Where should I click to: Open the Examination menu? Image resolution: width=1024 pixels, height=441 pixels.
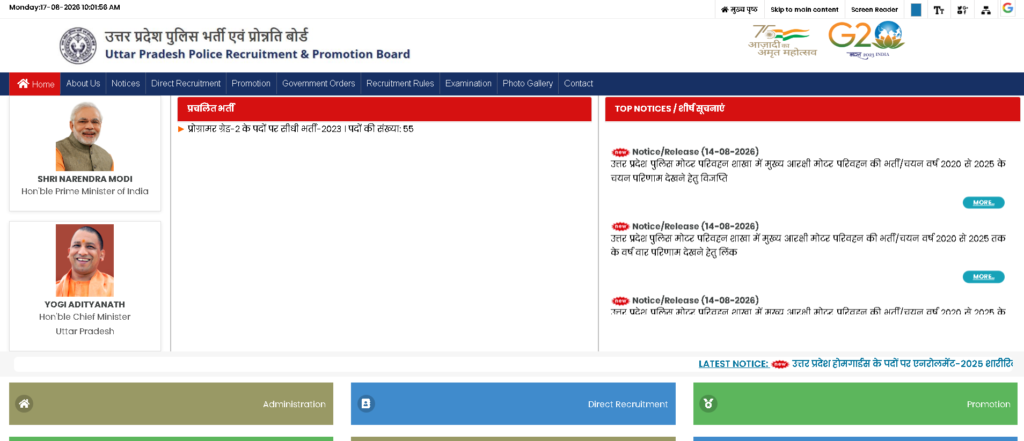click(x=468, y=84)
